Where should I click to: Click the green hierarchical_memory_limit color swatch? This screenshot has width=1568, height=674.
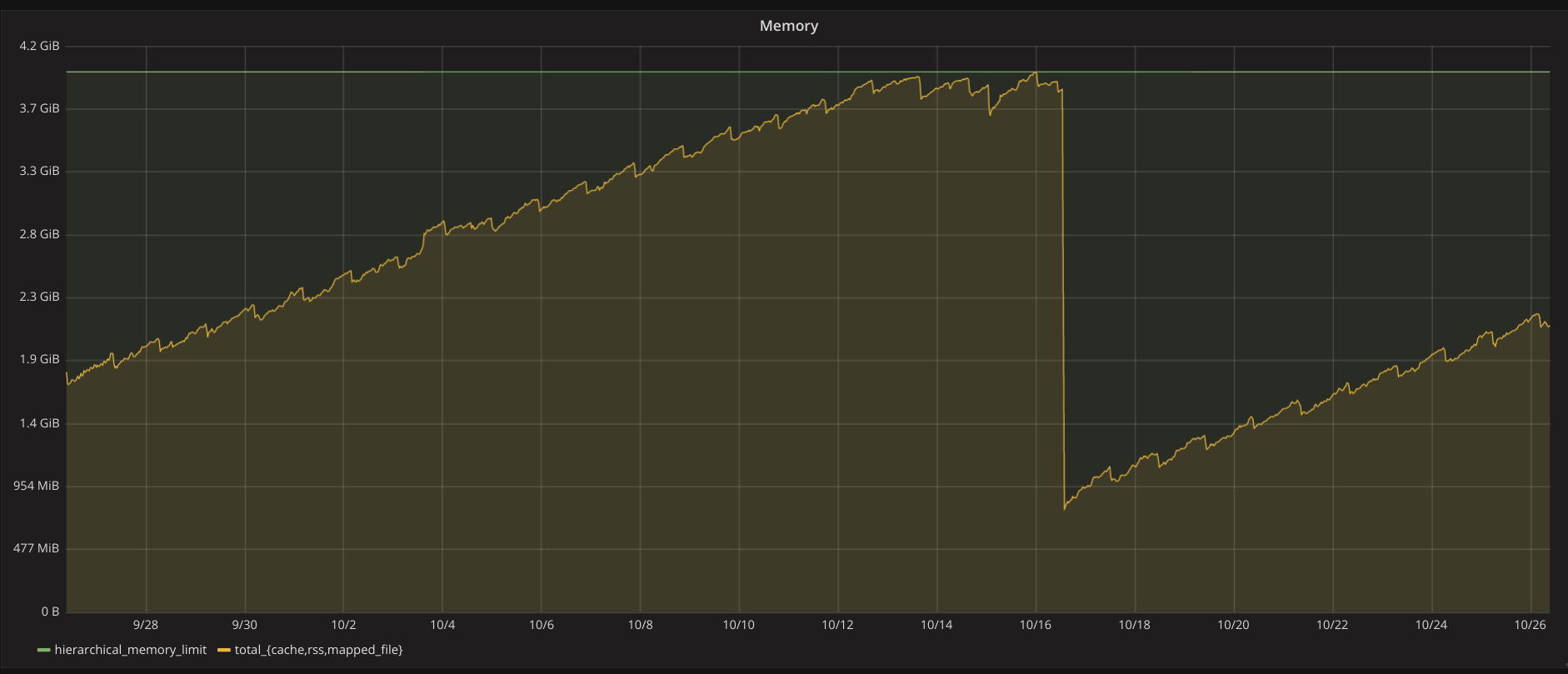pyautogui.click(x=44, y=650)
